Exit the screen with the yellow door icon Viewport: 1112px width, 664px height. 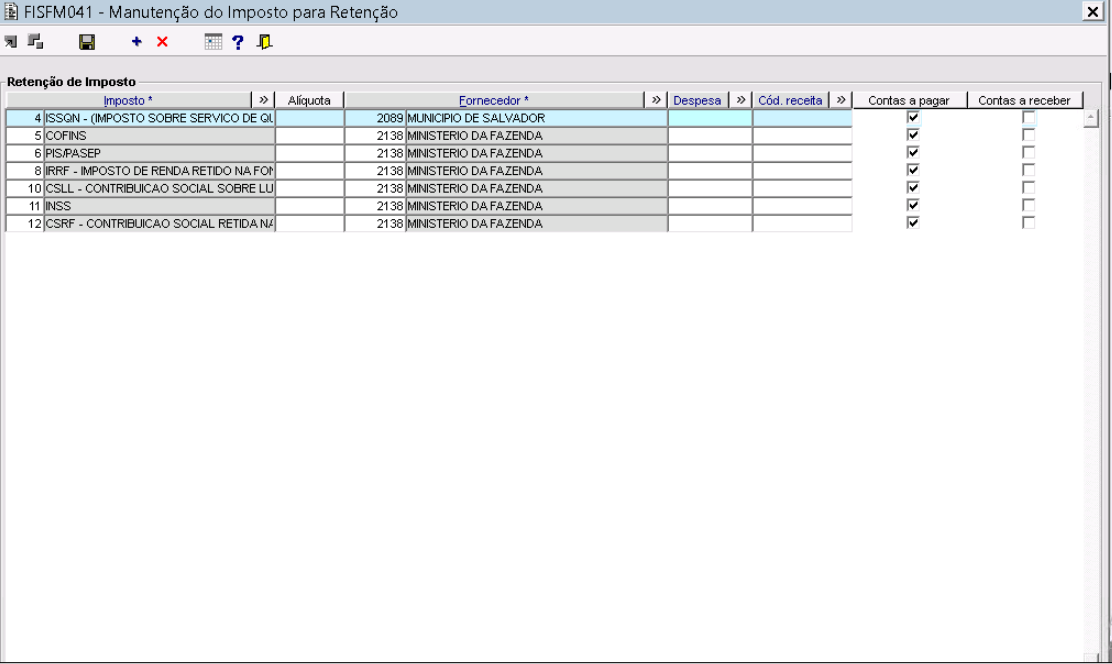[265, 43]
